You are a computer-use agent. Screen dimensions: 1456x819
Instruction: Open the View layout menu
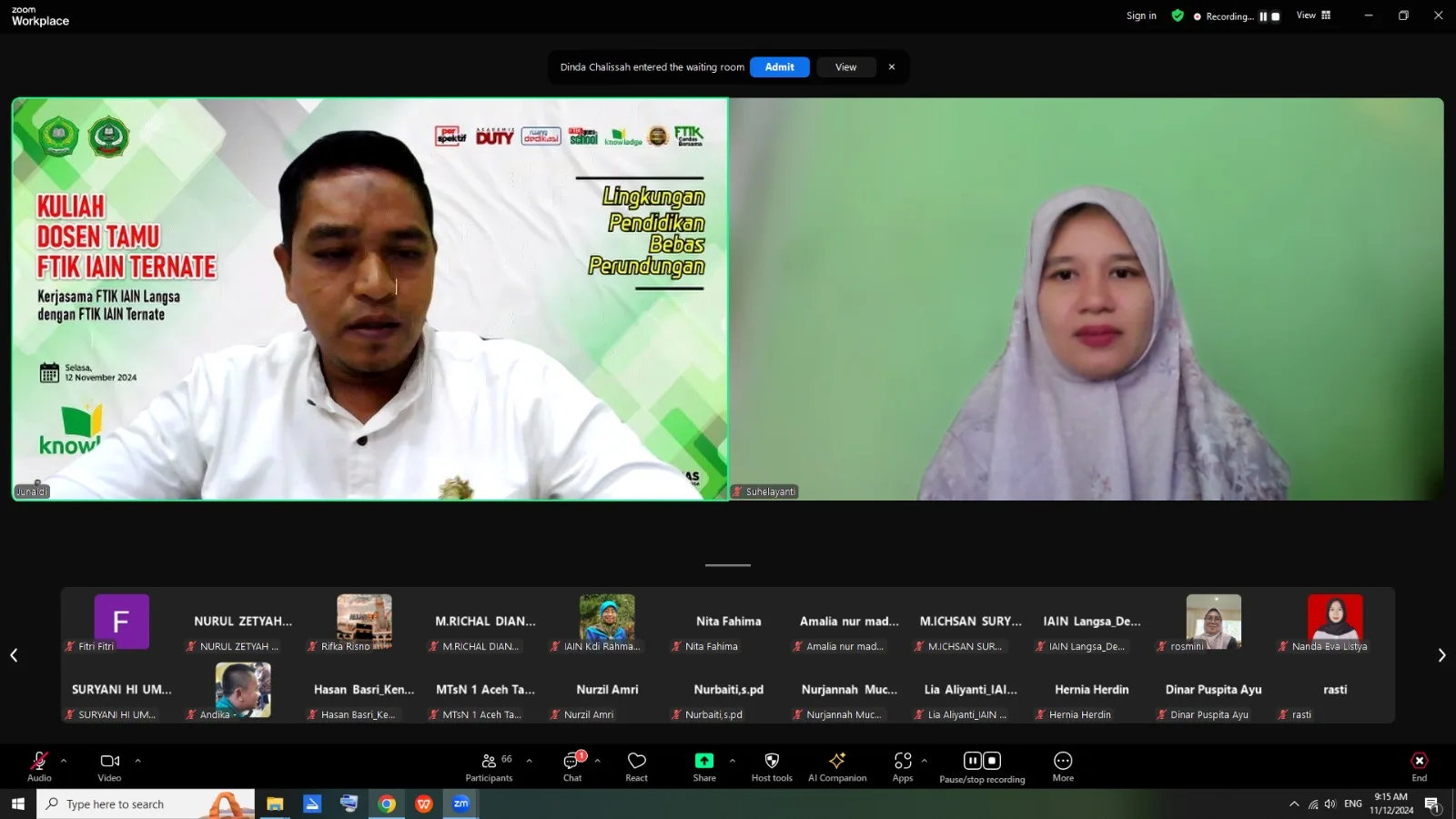[1313, 15]
